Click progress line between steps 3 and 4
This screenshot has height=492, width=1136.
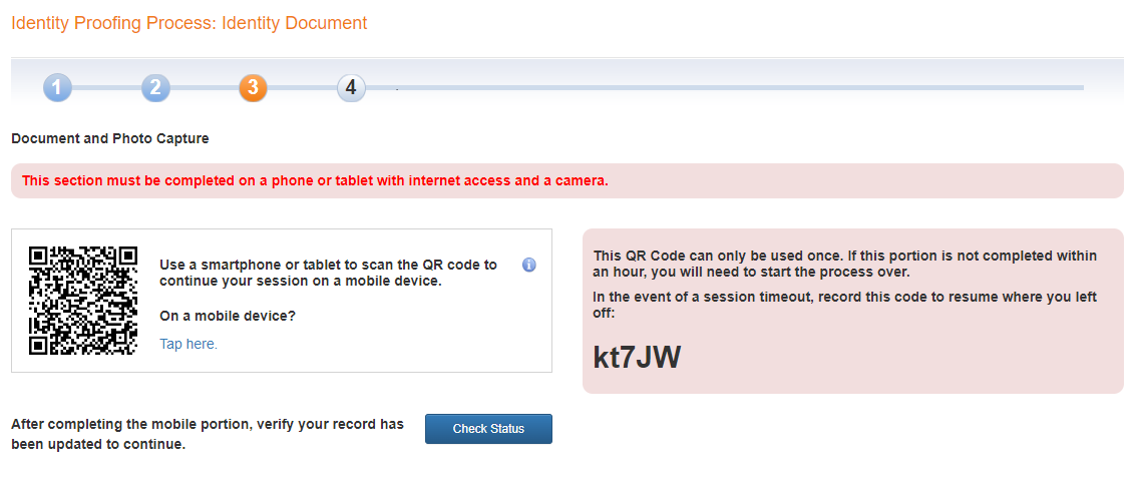coord(302,88)
